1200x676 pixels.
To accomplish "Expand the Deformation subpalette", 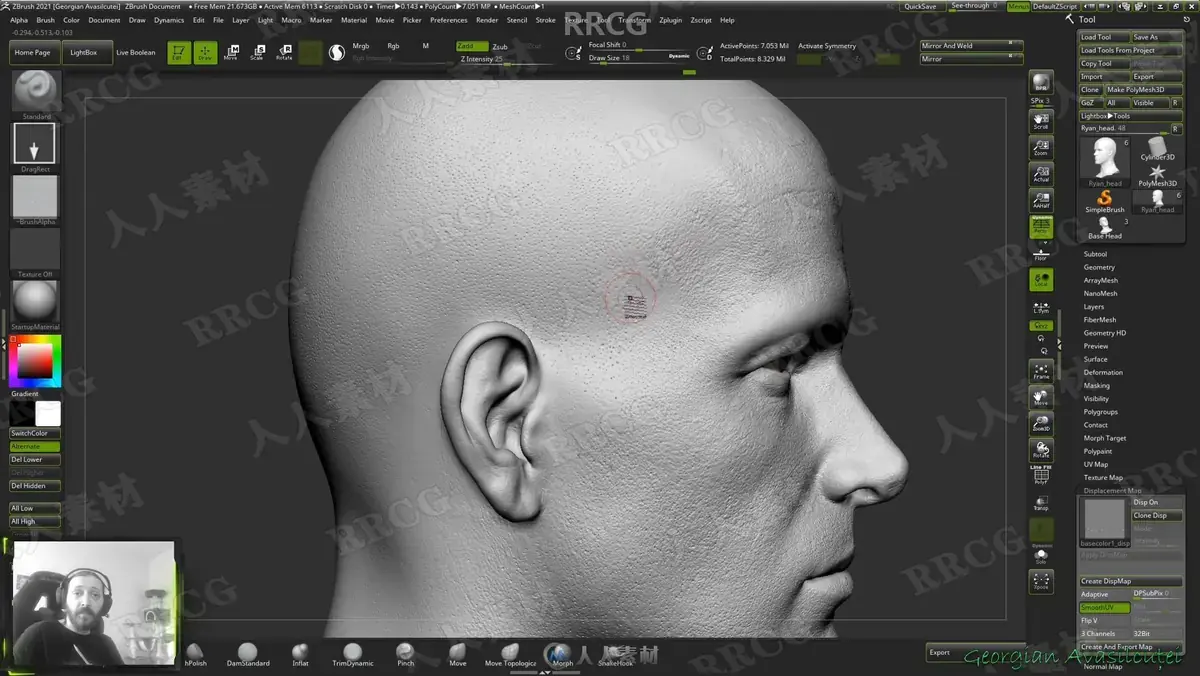I will (1103, 372).
